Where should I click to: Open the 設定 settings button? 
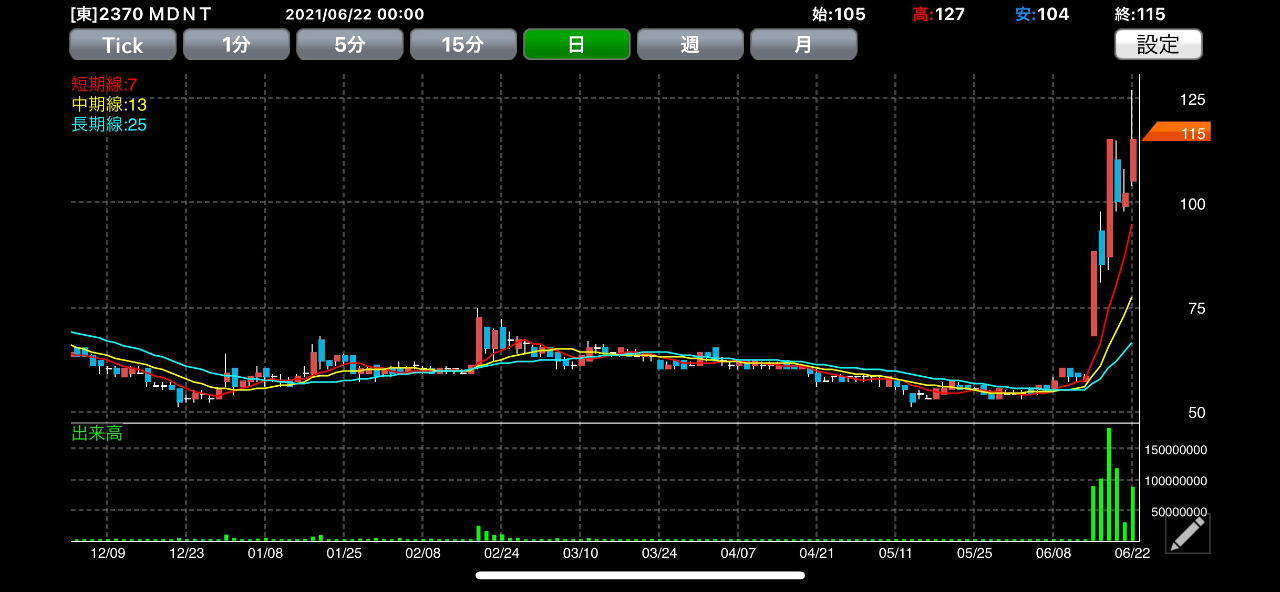[1158, 44]
